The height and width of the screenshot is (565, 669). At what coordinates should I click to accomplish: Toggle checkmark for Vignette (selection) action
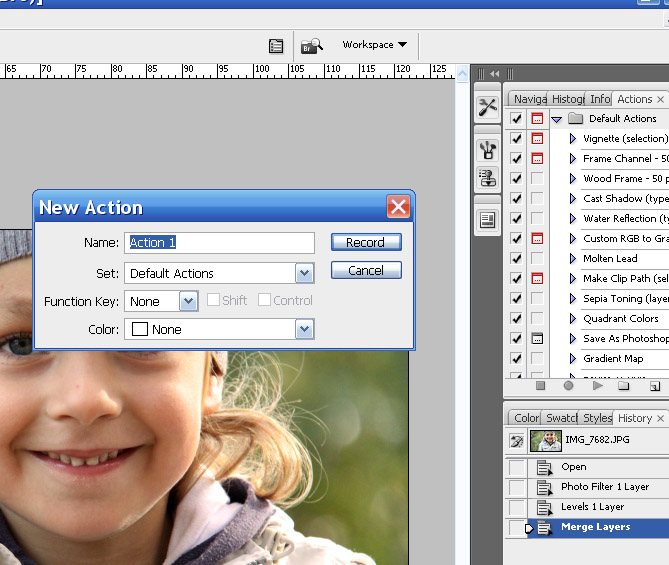pyautogui.click(x=516, y=138)
